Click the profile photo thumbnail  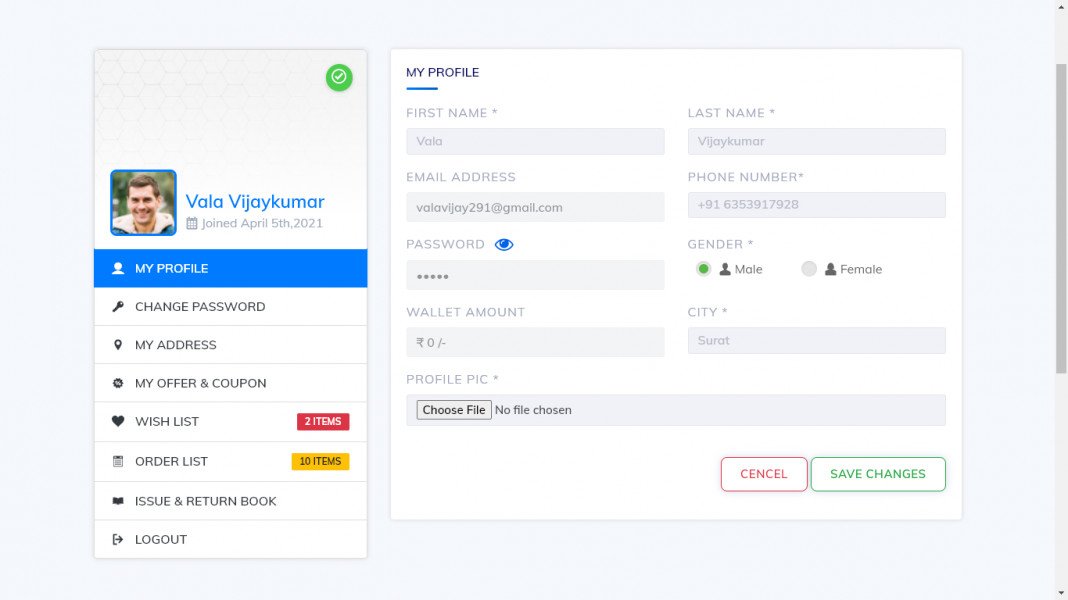click(143, 202)
